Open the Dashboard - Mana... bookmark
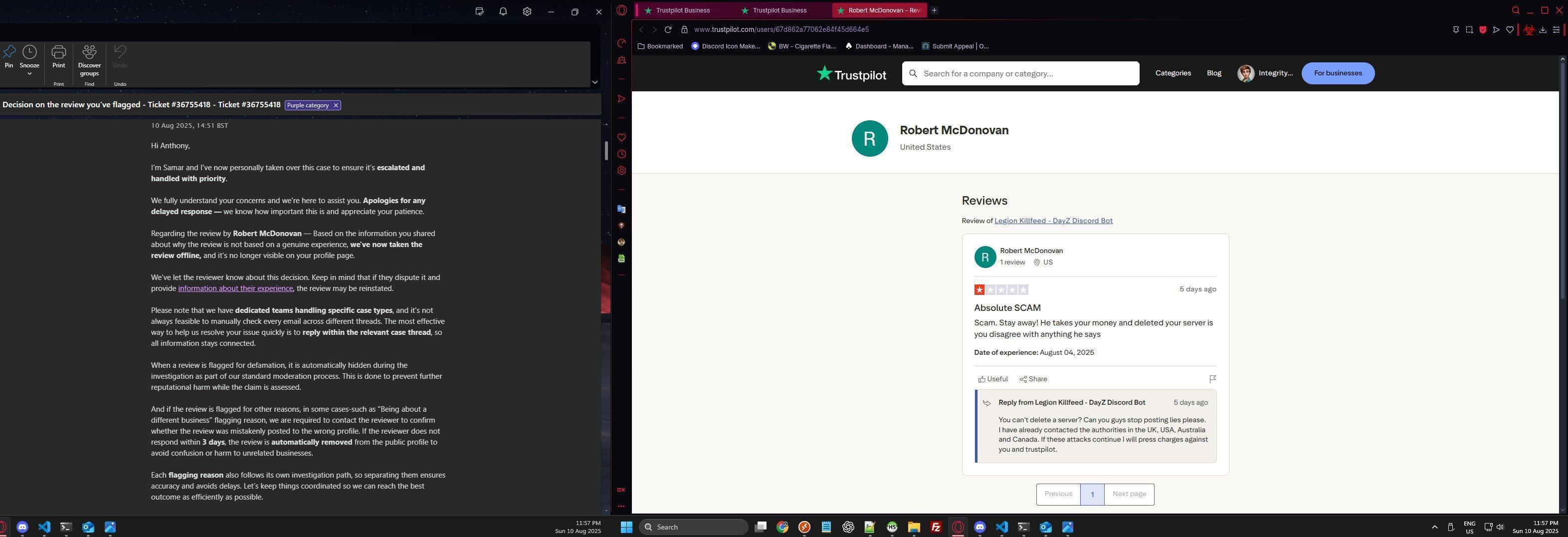This screenshot has width=1568, height=537. point(879,46)
